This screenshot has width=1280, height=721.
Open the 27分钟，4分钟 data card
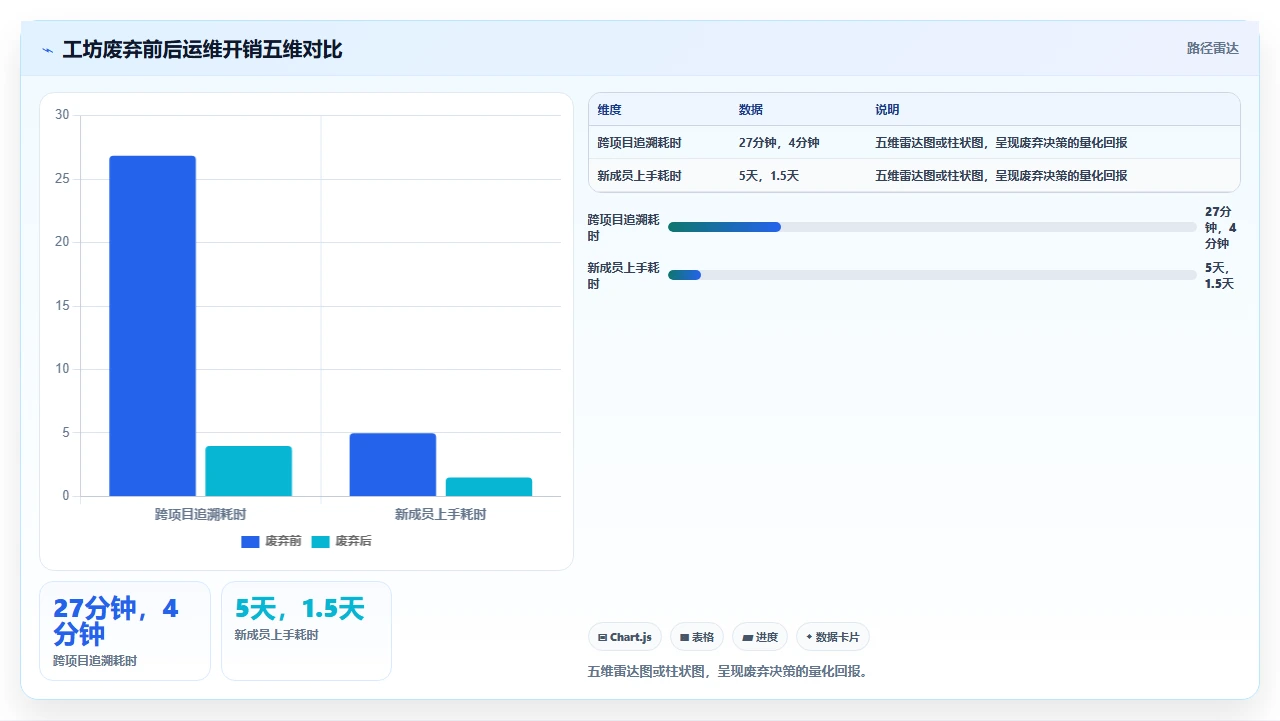point(125,631)
